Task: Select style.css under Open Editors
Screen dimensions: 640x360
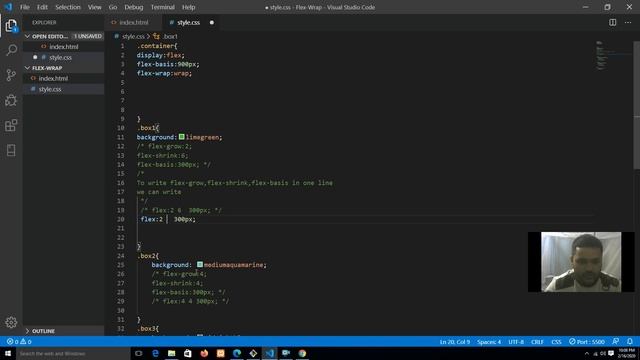Action: (63, 57)
